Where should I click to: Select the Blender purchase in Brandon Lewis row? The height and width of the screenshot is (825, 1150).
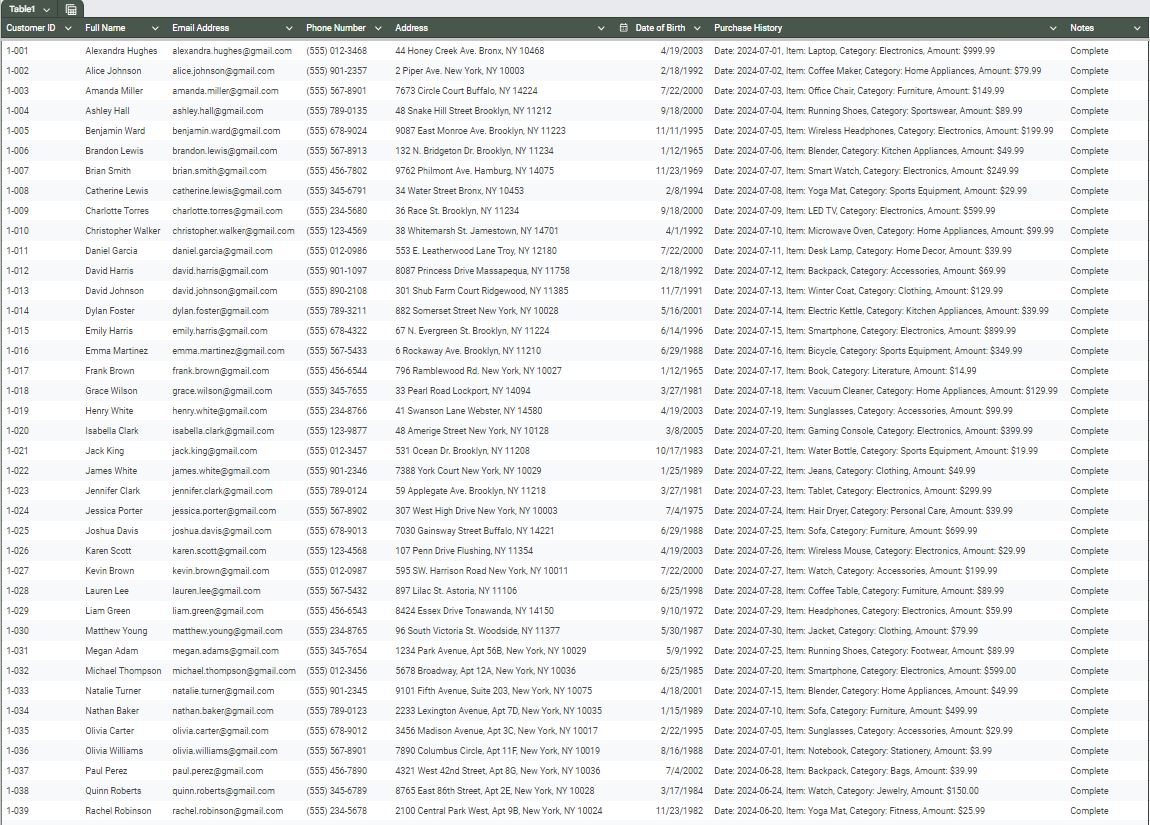coord(869,151)
